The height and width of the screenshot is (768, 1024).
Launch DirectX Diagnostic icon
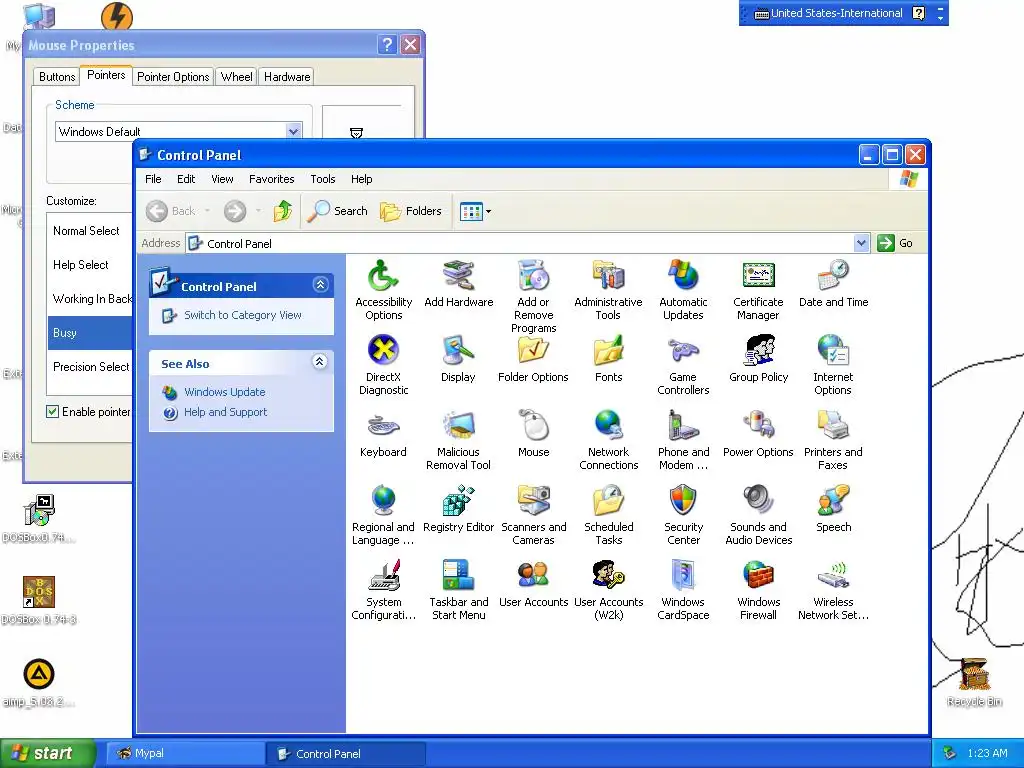[383, 365]
